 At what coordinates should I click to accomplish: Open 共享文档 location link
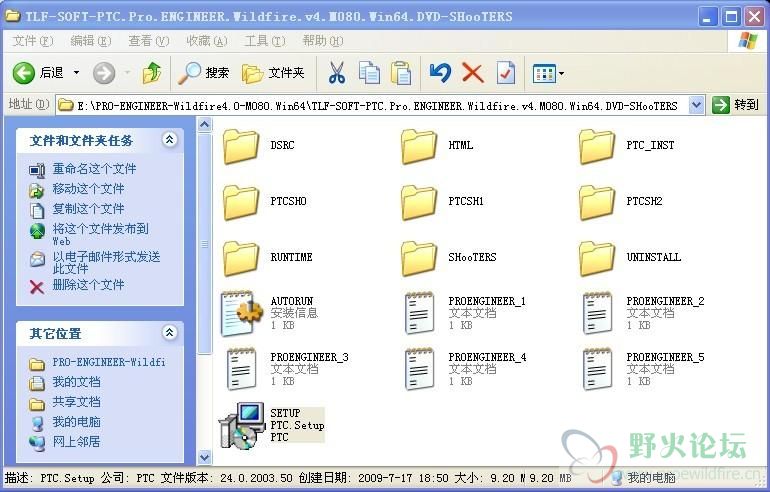click(x=76, y=402)
